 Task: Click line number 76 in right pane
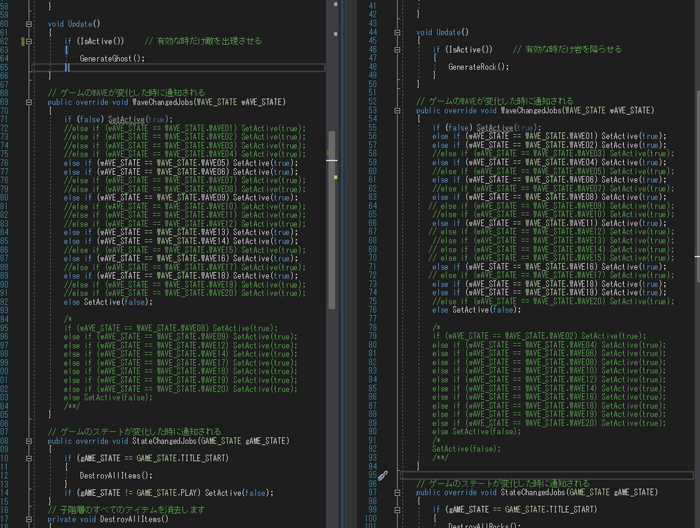[372, 310]
